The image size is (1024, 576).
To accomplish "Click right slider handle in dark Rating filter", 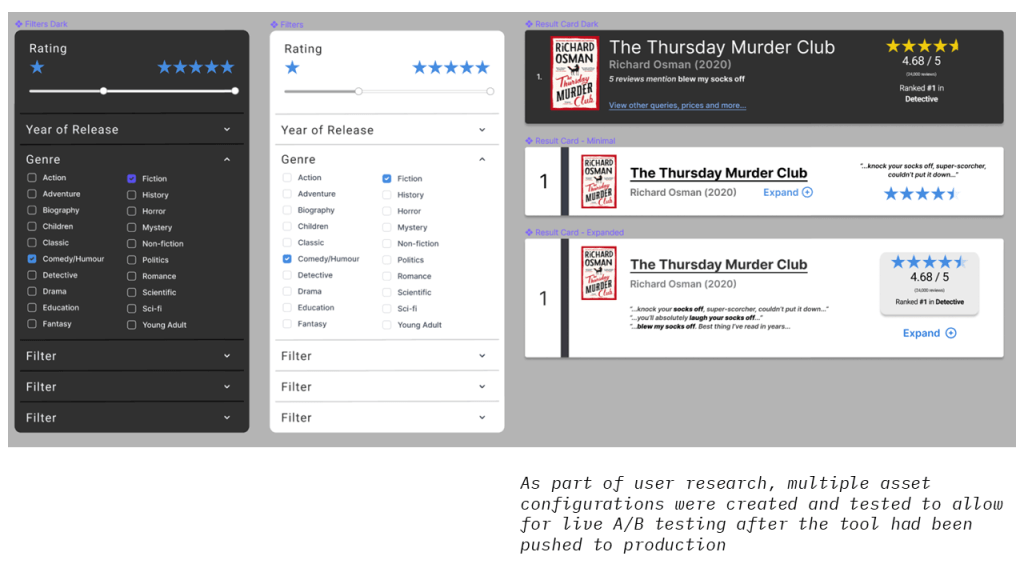I will (235, 91).
